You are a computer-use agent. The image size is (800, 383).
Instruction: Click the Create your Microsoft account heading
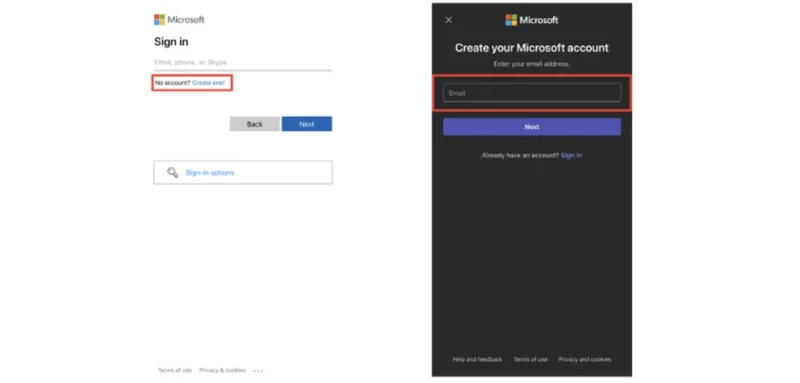pos(532,48)
